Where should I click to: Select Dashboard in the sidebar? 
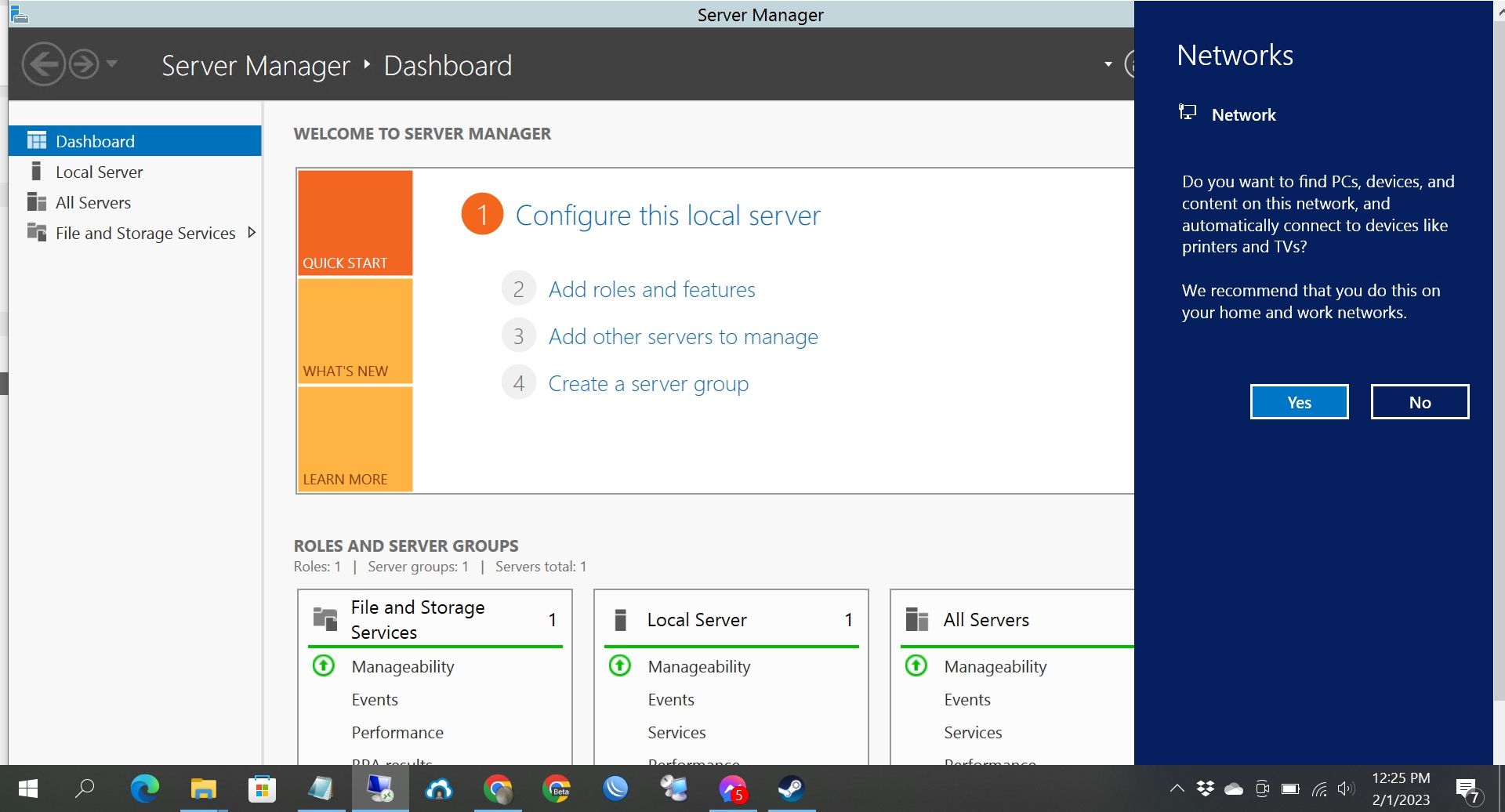point(135,141)
